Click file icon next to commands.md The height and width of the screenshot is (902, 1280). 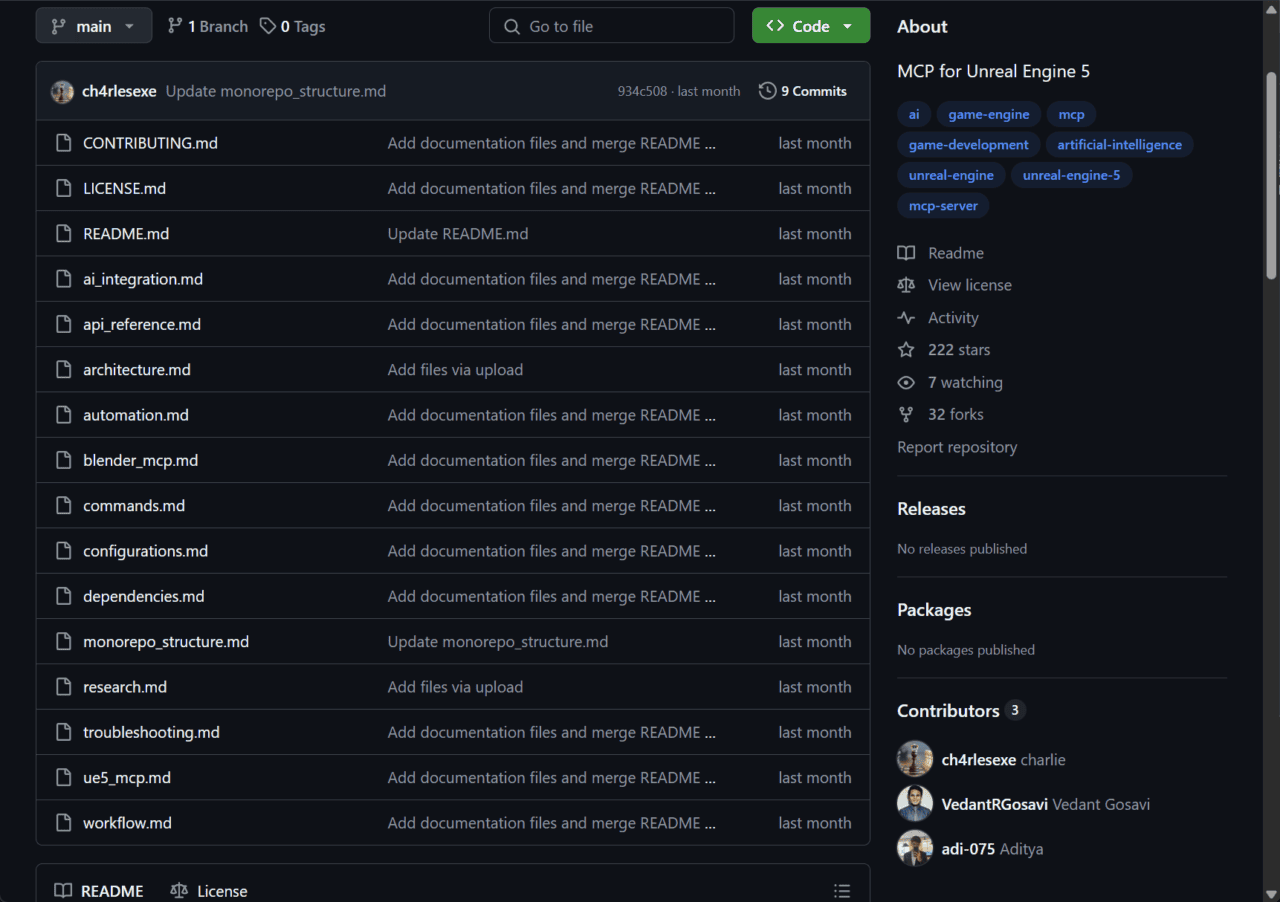[64, 506]
